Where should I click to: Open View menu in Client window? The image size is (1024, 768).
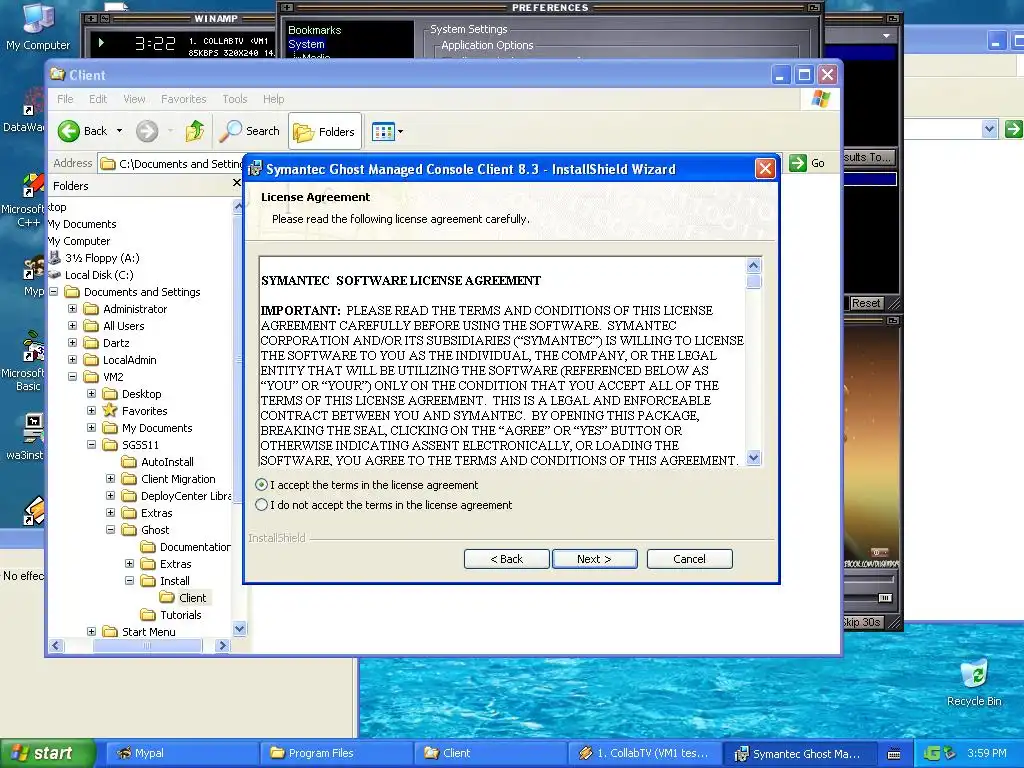[135, 99]
